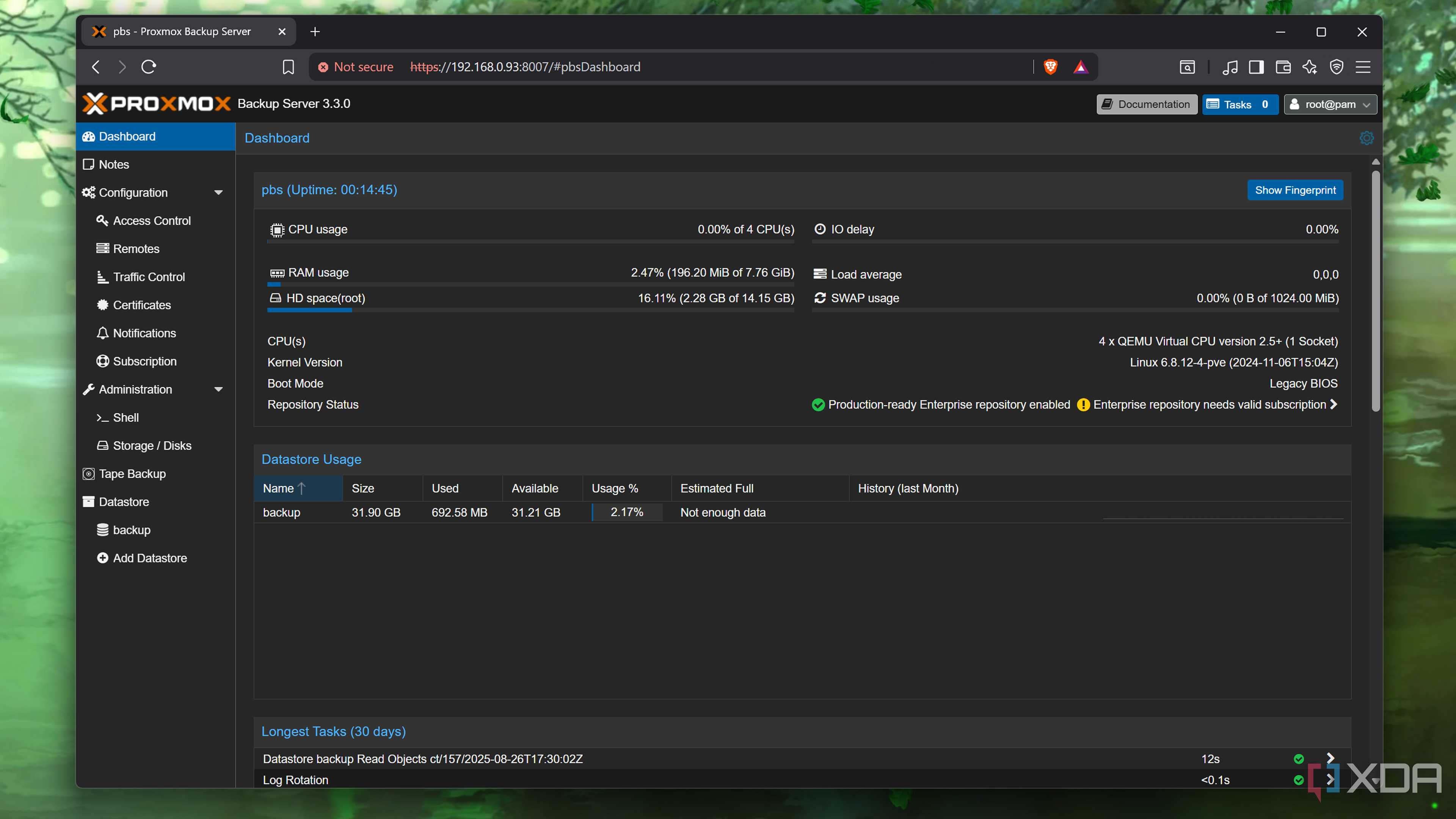Open dashboard settings gear icon

click(1366, 138)
